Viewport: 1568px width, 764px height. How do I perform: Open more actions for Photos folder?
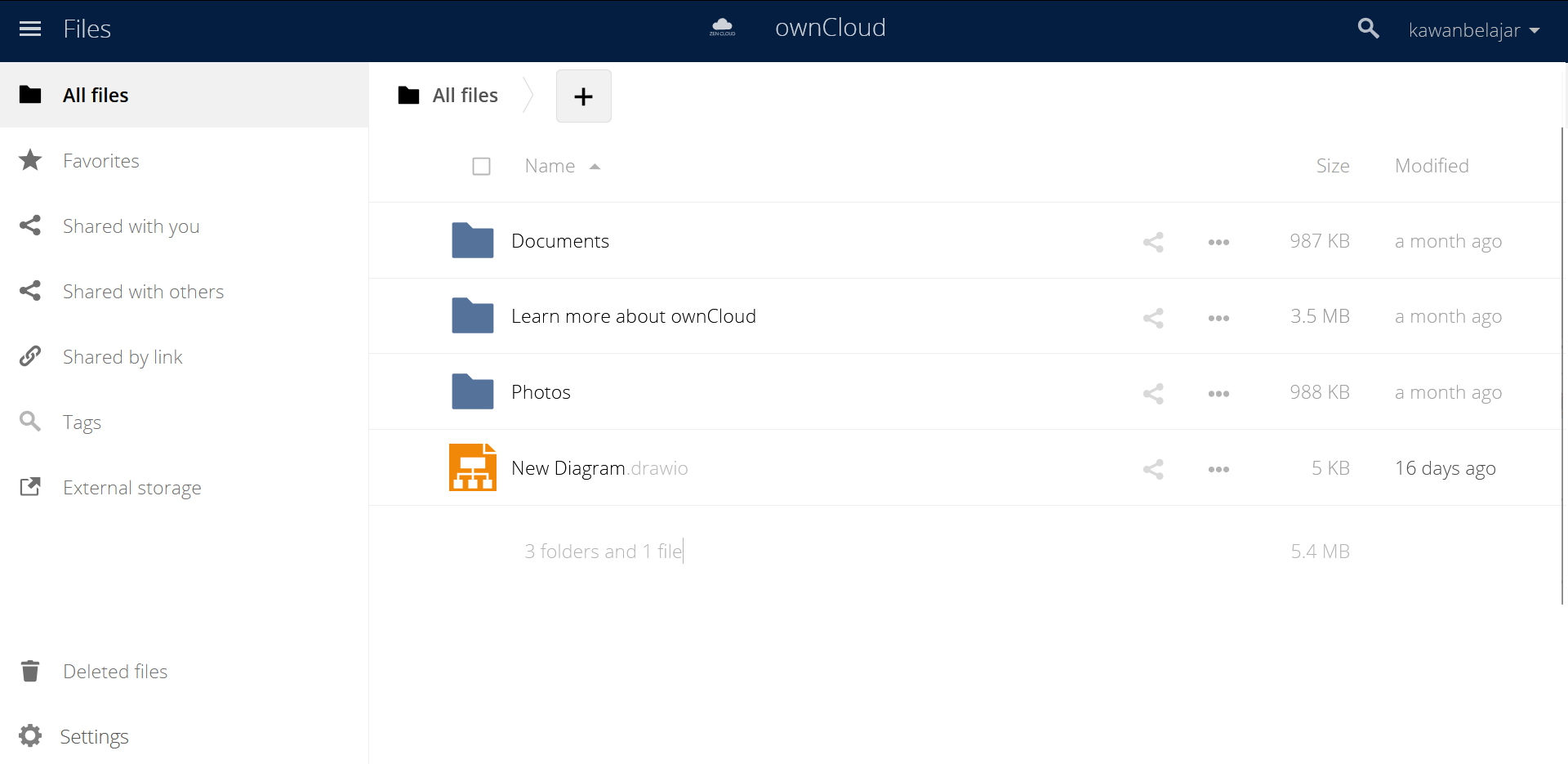pos(1218,394)
